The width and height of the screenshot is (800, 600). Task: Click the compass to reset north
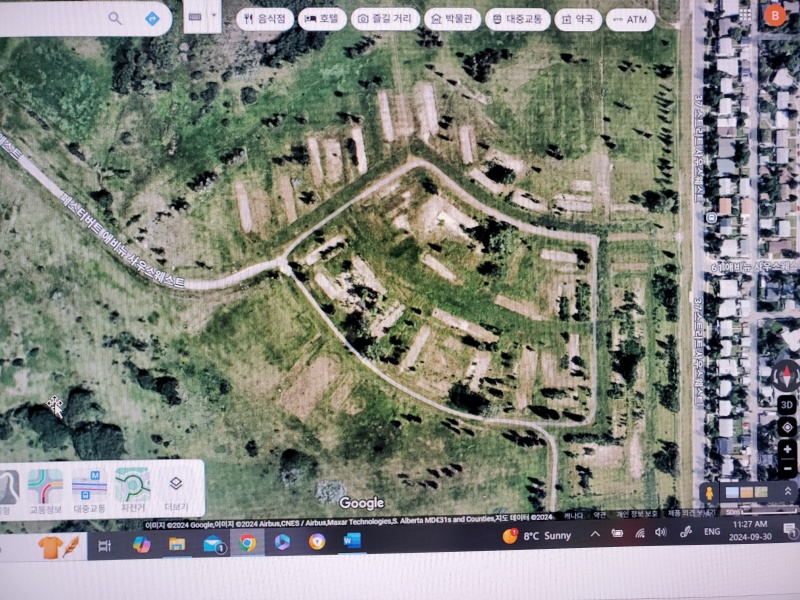786,377
